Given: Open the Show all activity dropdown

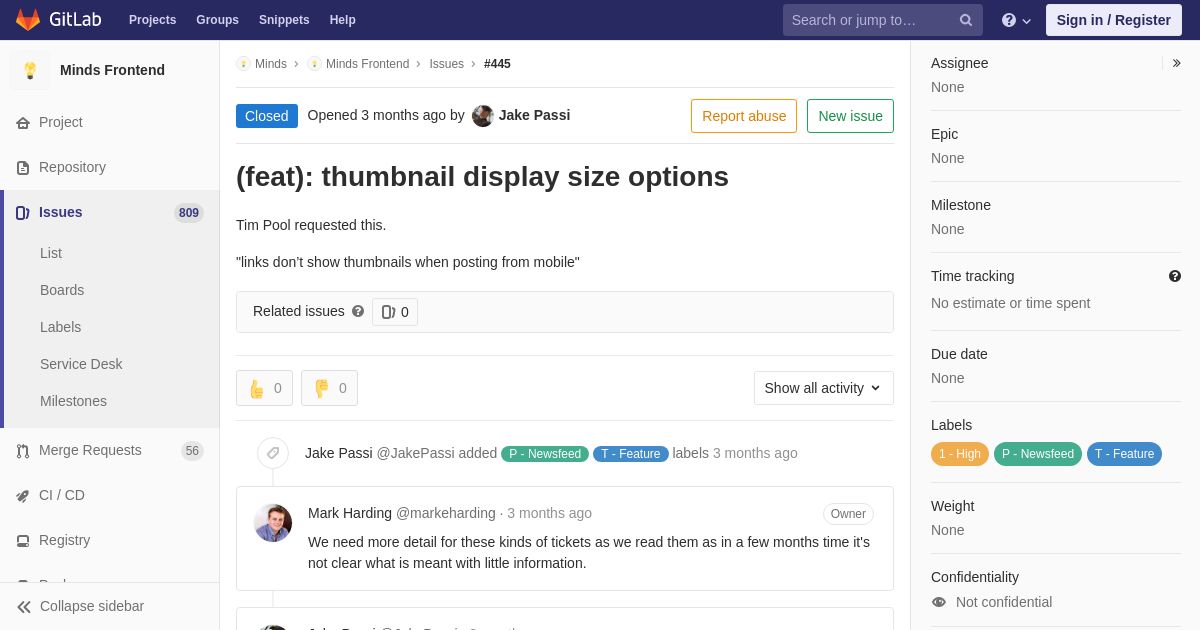Looking at the screenshot, I should click(824, 388).
